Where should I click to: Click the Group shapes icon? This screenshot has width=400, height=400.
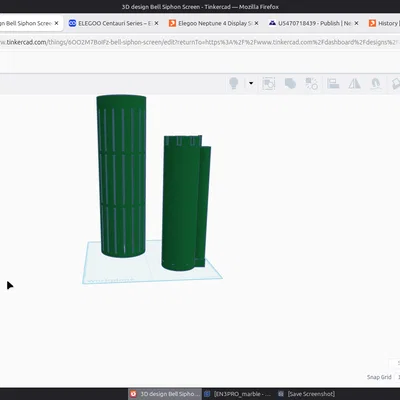point(268,84)
